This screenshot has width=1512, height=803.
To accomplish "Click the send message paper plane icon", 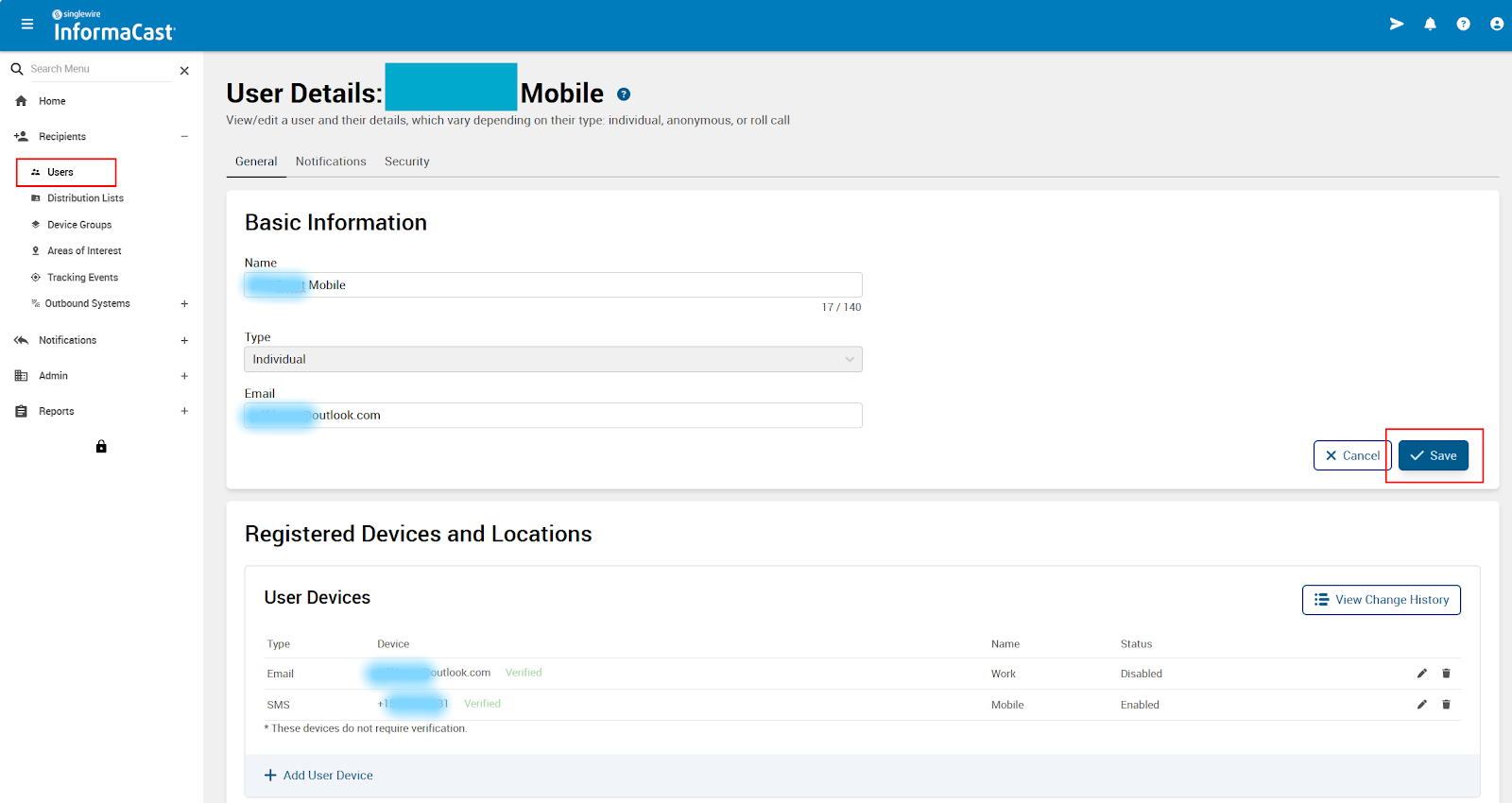I will pos(1397,25).
